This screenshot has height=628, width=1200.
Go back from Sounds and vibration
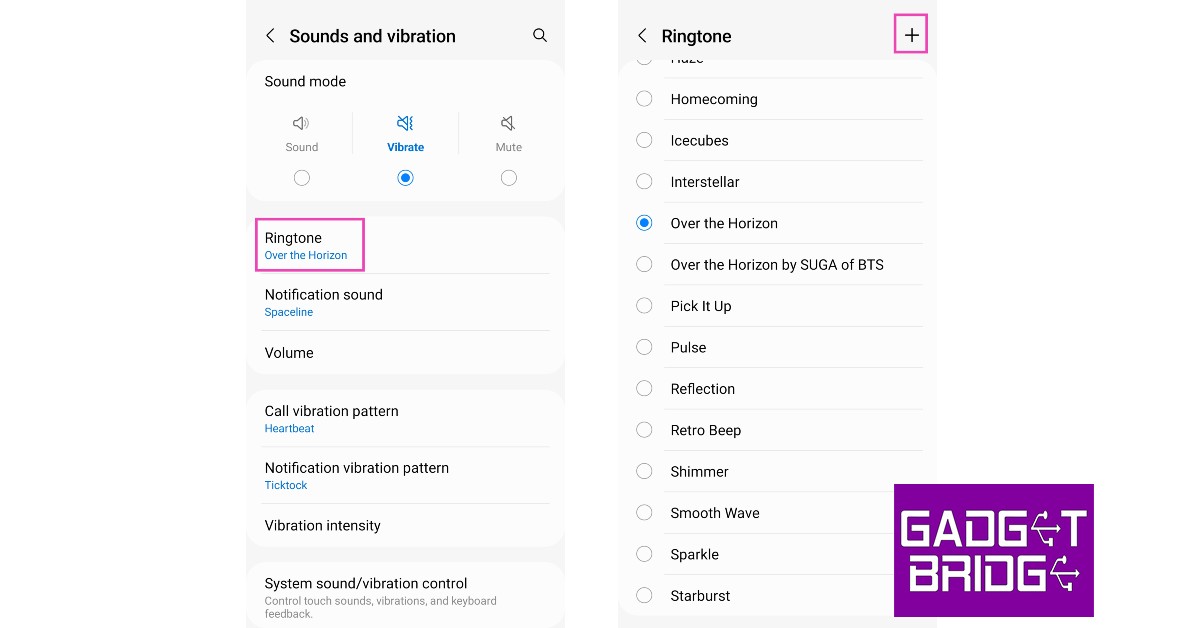(x=270, y=36)
